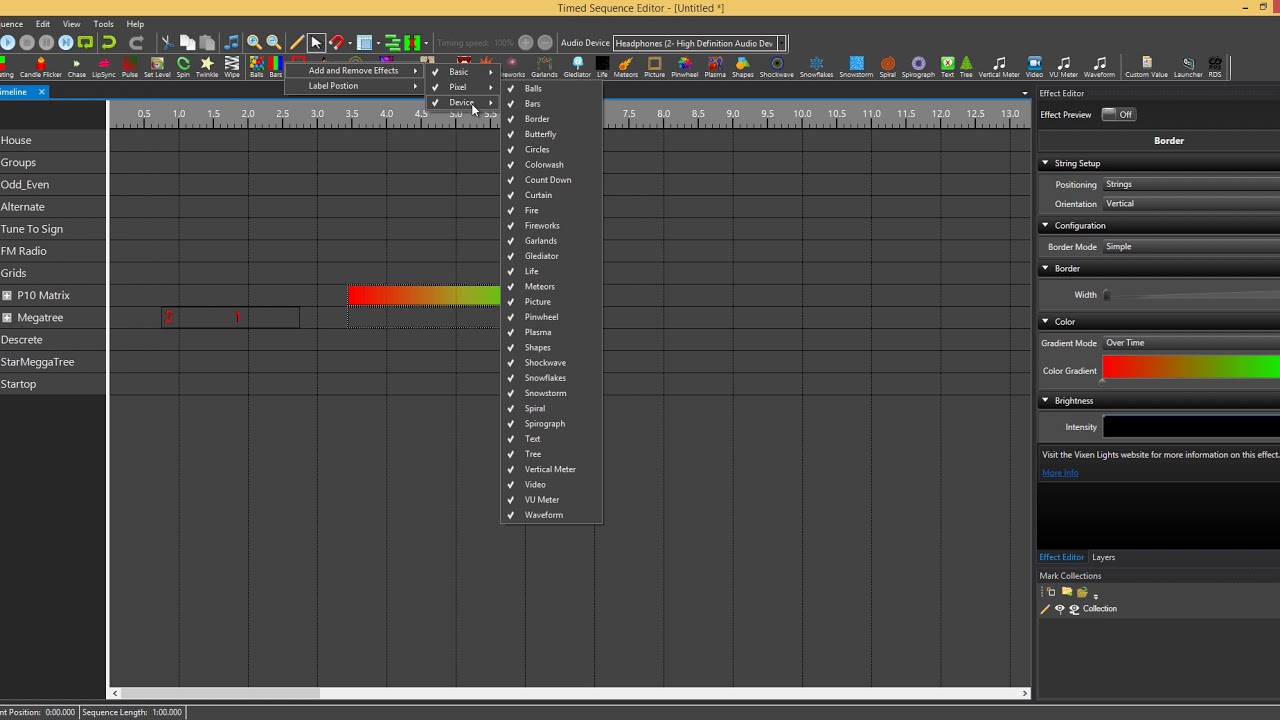
Task: Select the gradient effect on P10 Matrix
Action: pos(424,296)
